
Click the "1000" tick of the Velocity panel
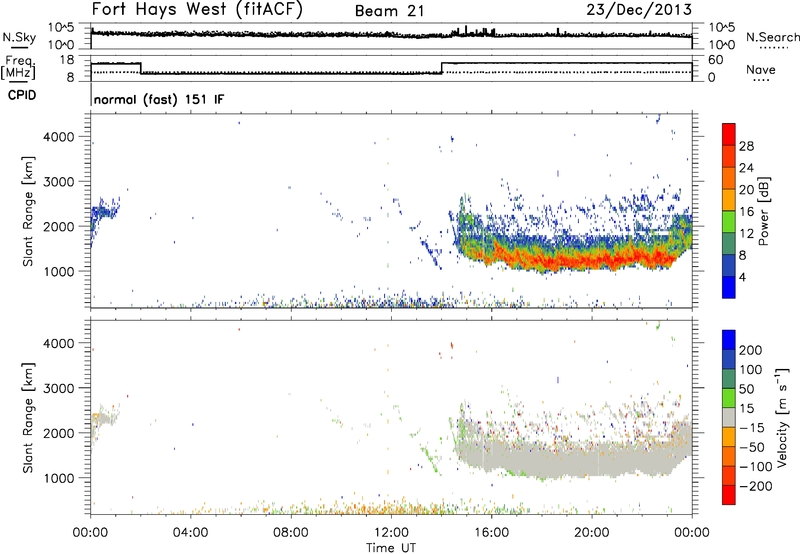coord(58,478)
